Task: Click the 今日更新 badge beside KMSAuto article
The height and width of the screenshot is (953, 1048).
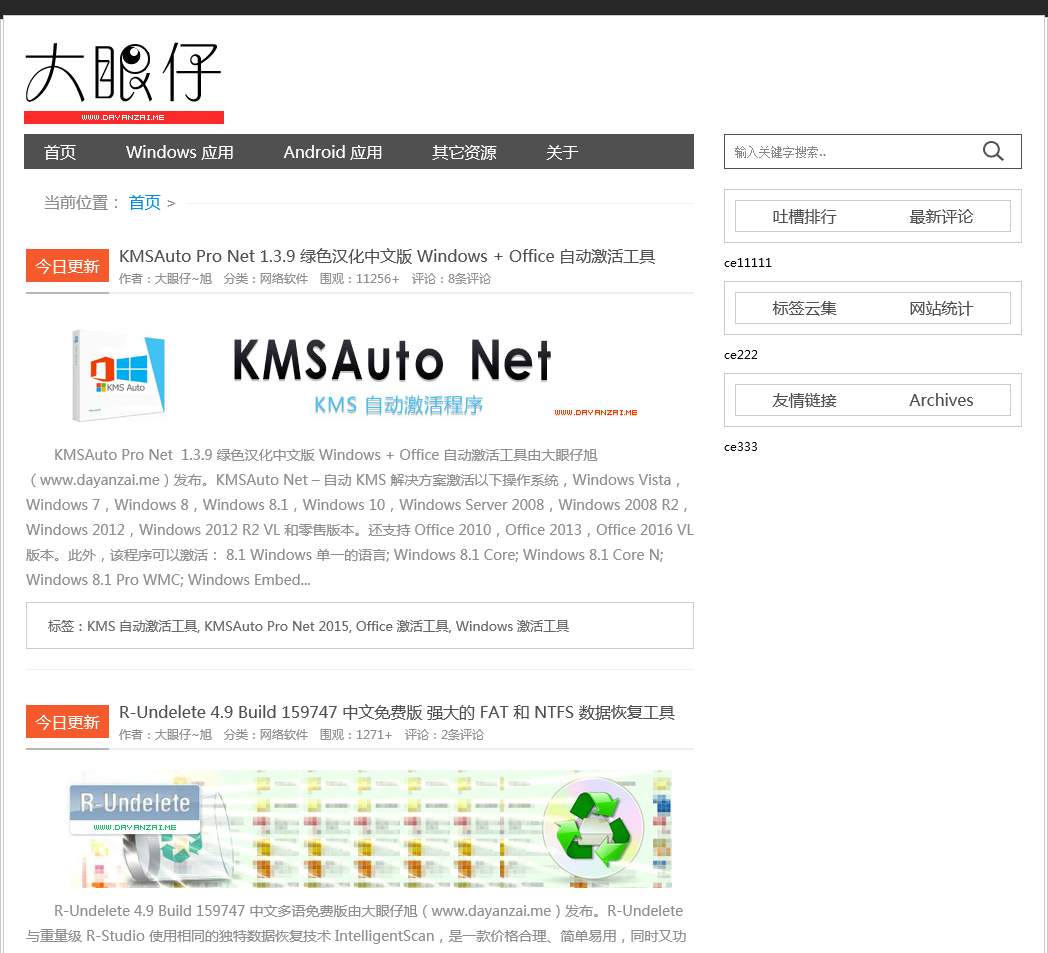Action: [67, 266]
